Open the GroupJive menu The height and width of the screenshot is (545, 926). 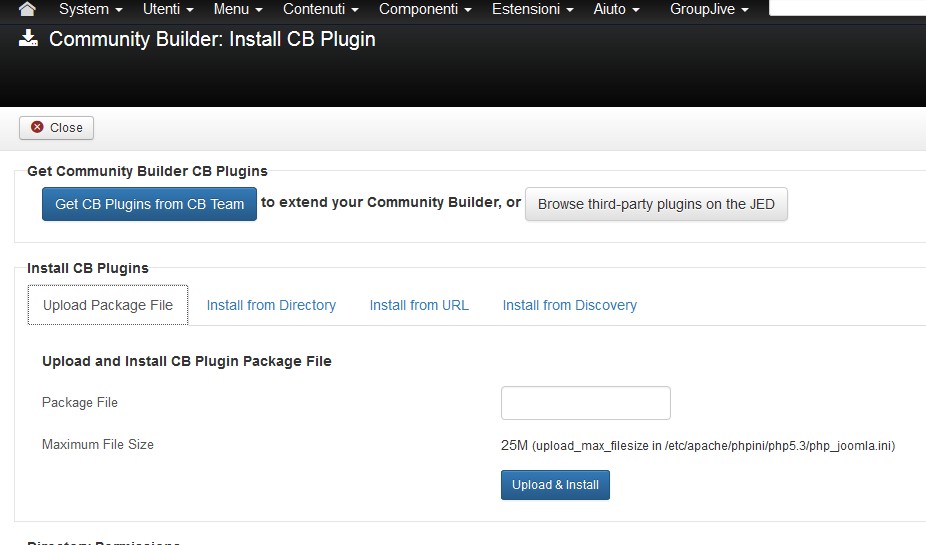[x=709, y=9]
